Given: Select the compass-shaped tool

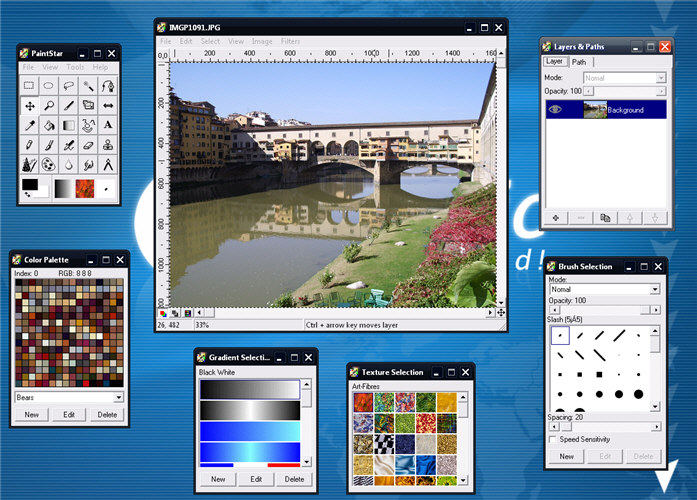Looking at the screenshot, I should coord(108,165).
